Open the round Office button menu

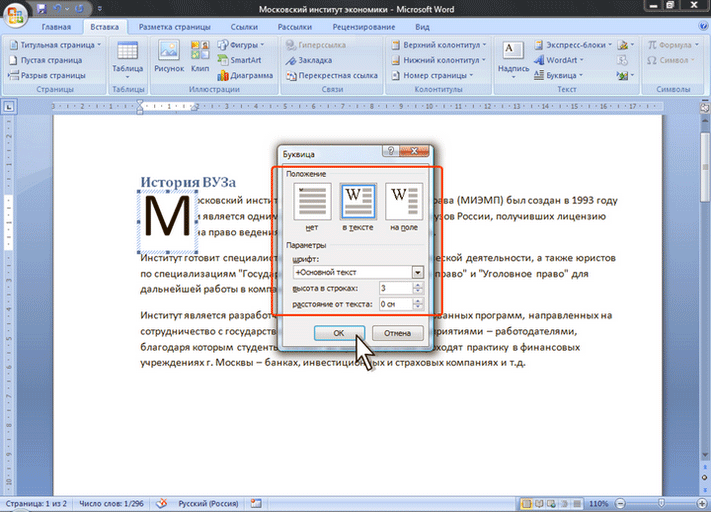[15, 15]
